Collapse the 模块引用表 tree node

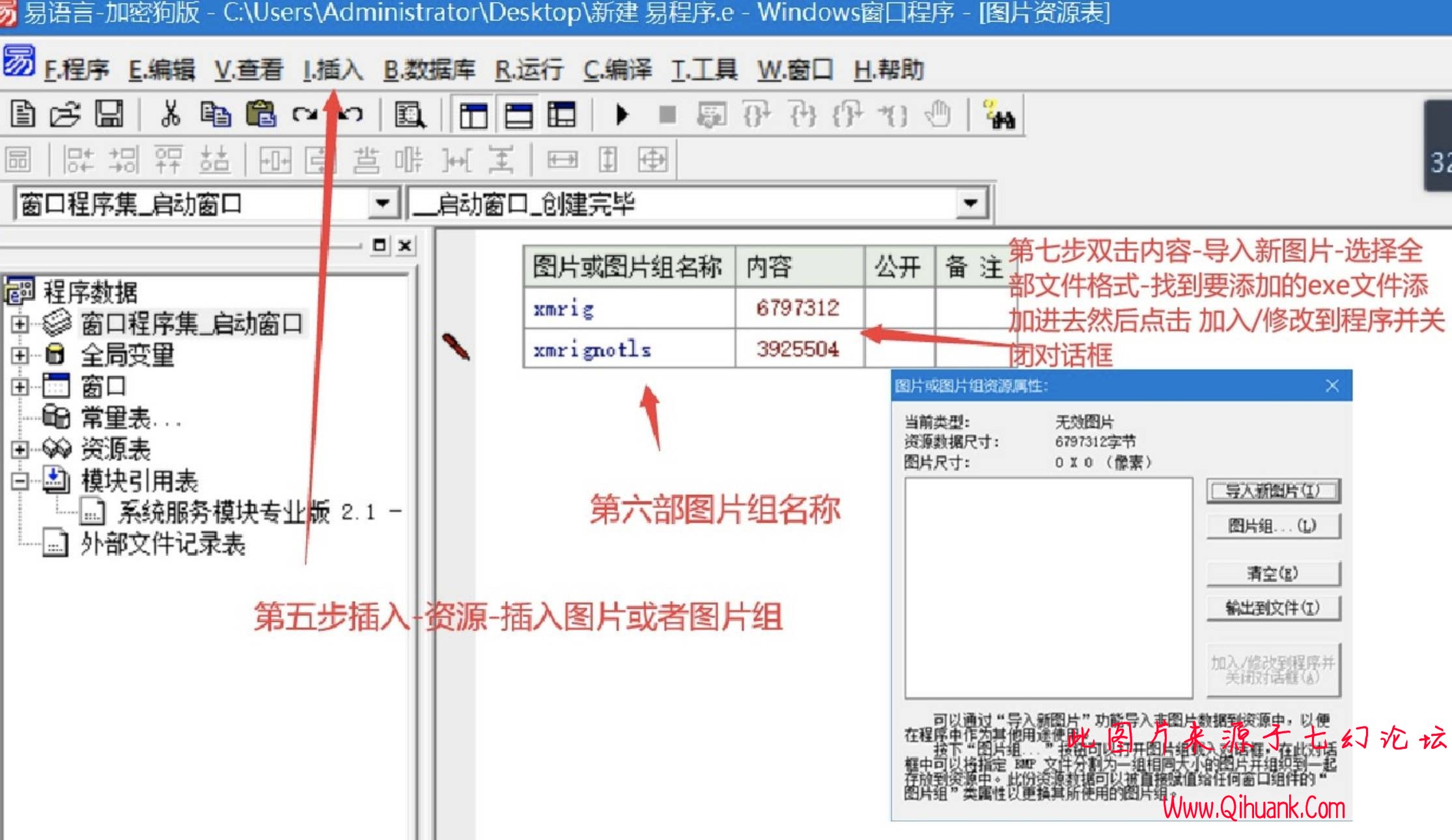20,481
